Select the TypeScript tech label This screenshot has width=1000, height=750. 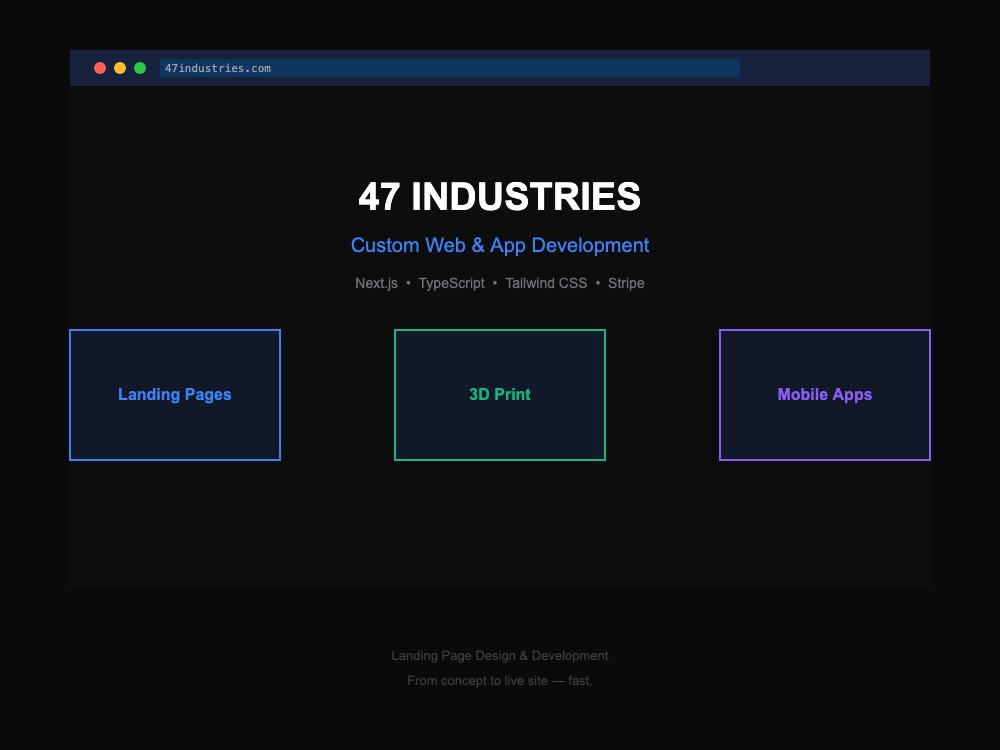tap(452, 283)
